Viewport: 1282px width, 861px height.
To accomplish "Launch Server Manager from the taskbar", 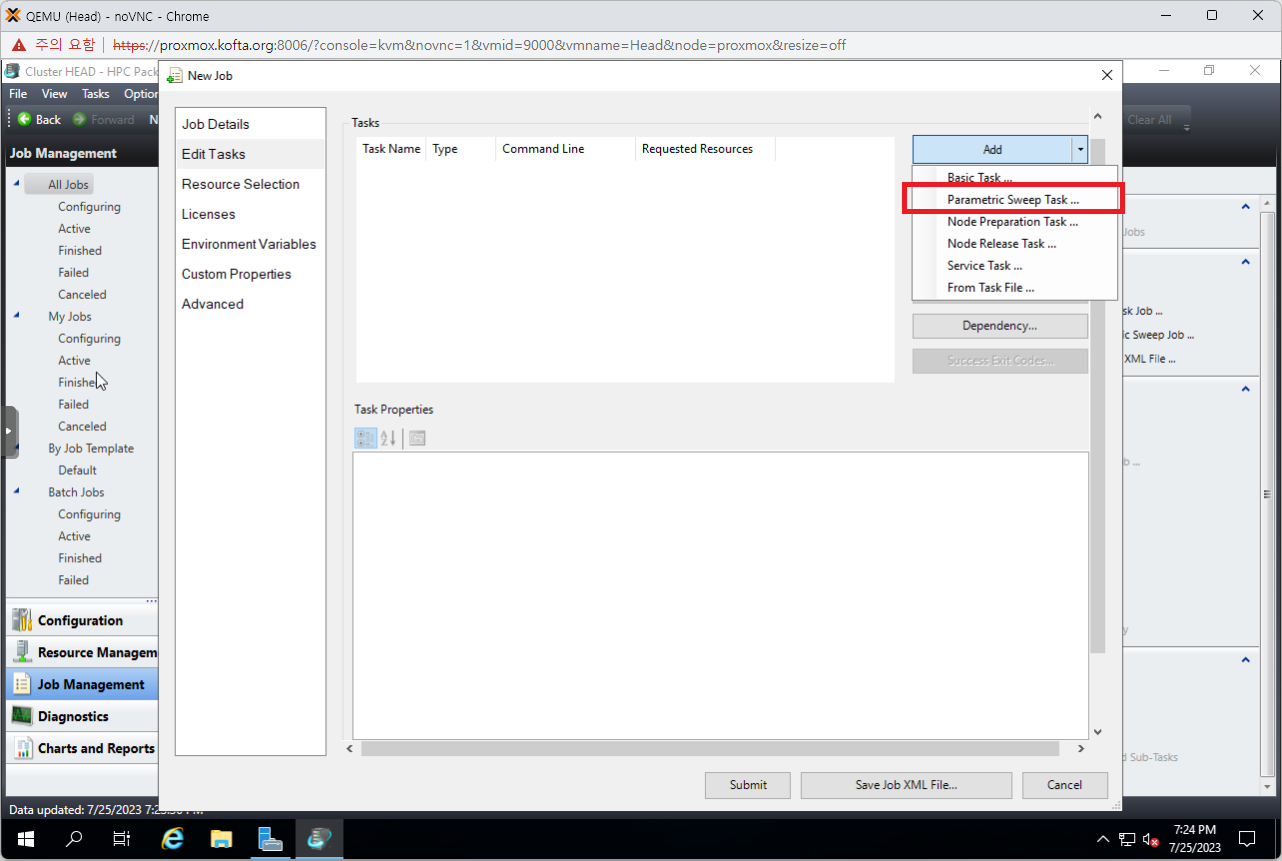I will (270, 838).
